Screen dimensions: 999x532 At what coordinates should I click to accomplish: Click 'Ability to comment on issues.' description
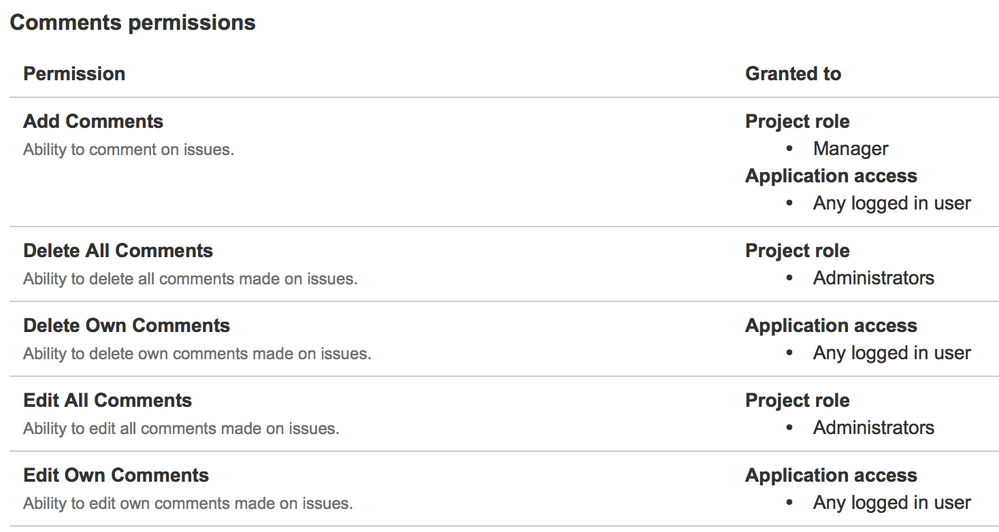129,150
